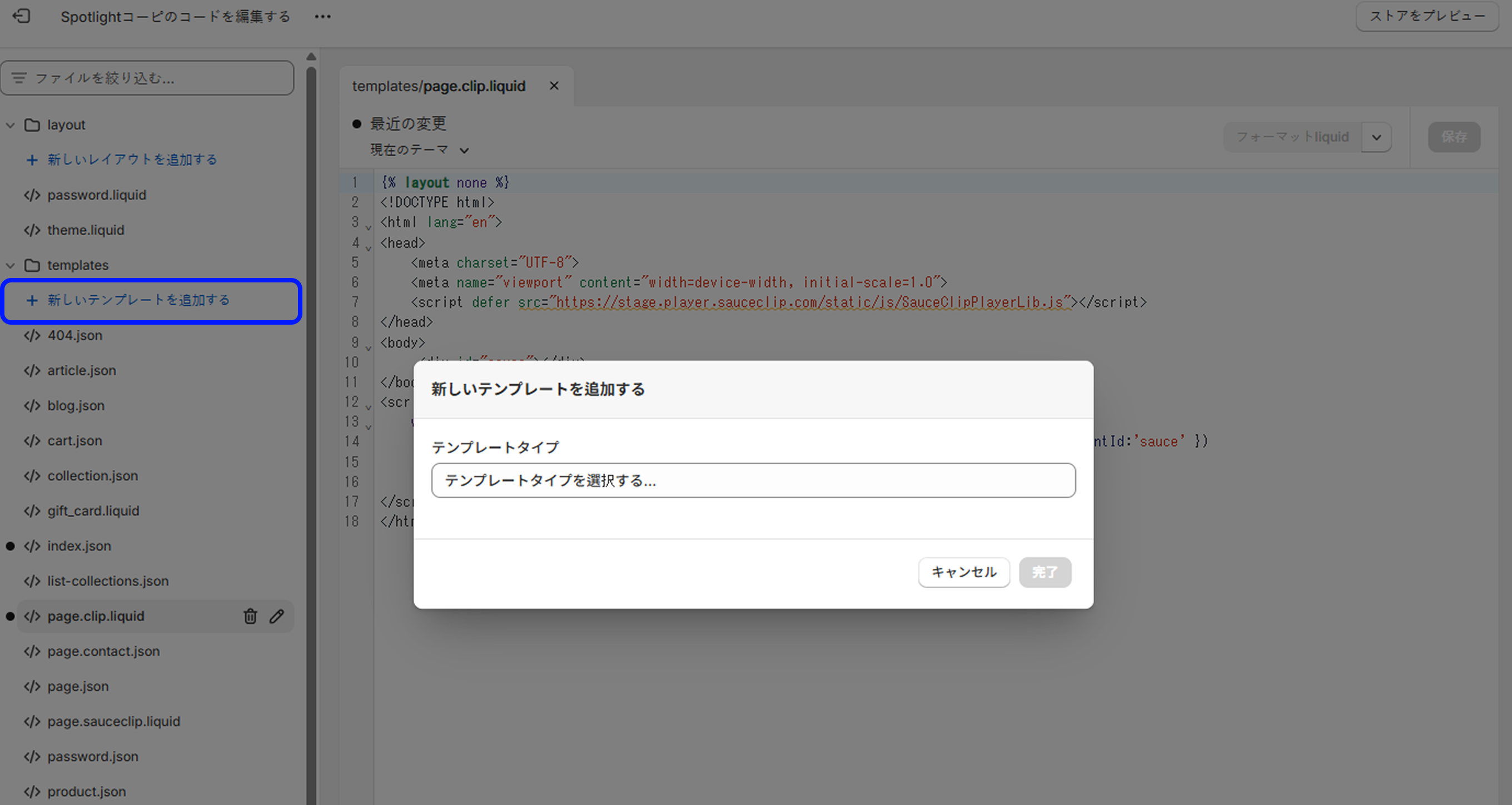Rename page.clip.liquid using pencil icon

pos(276,616)
